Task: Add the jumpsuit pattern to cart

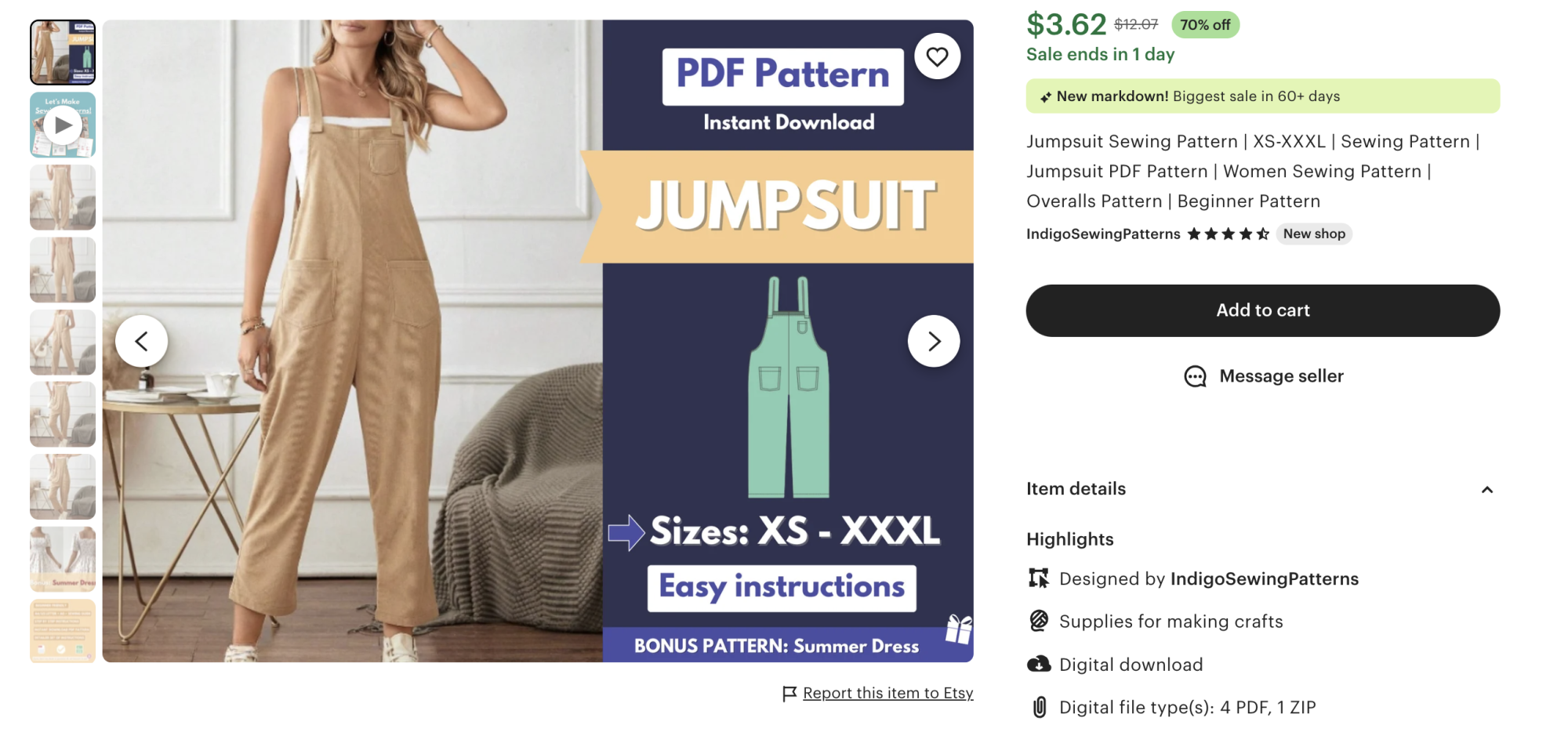Action: pos(1262,310)
